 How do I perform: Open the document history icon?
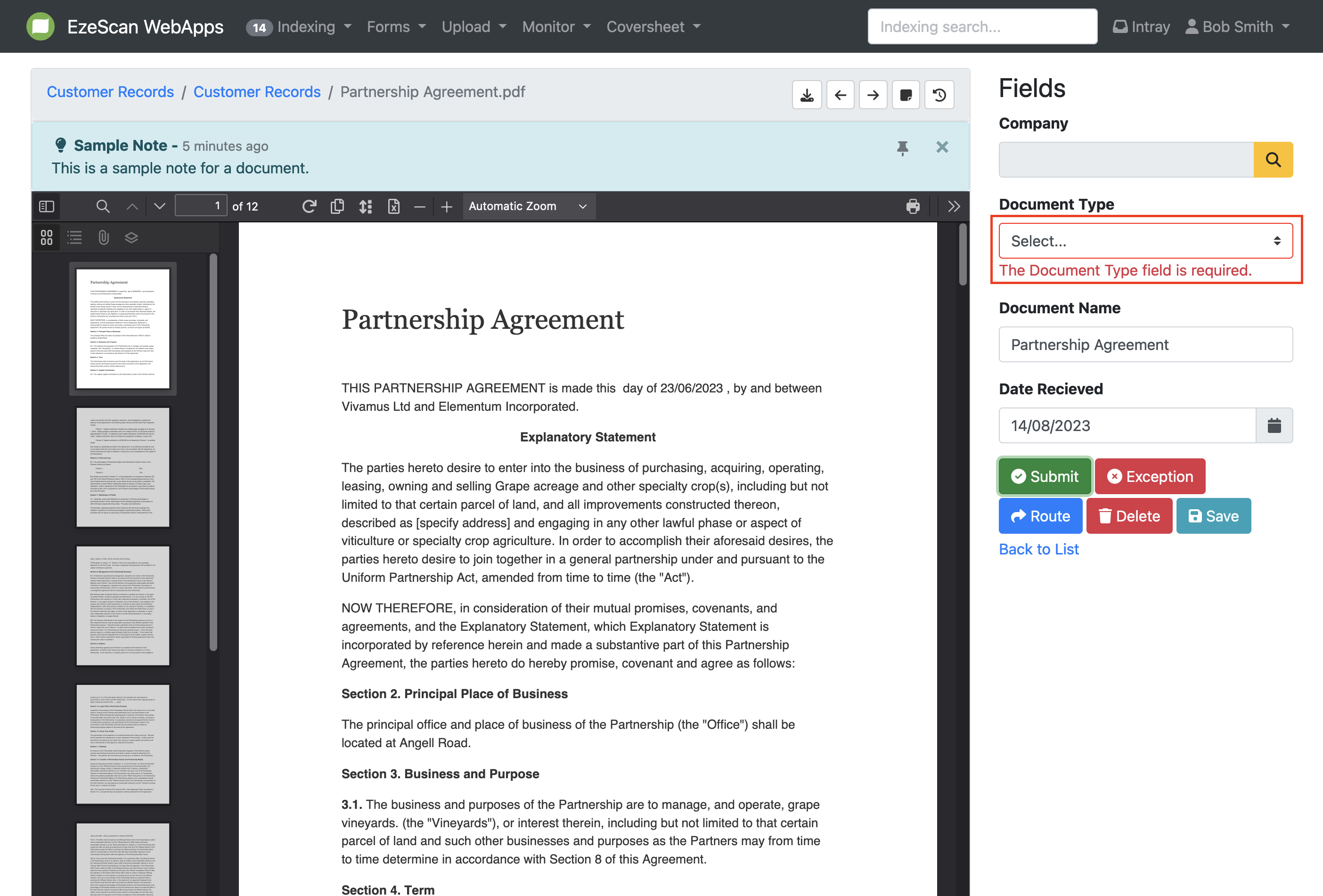pos(939,95)
